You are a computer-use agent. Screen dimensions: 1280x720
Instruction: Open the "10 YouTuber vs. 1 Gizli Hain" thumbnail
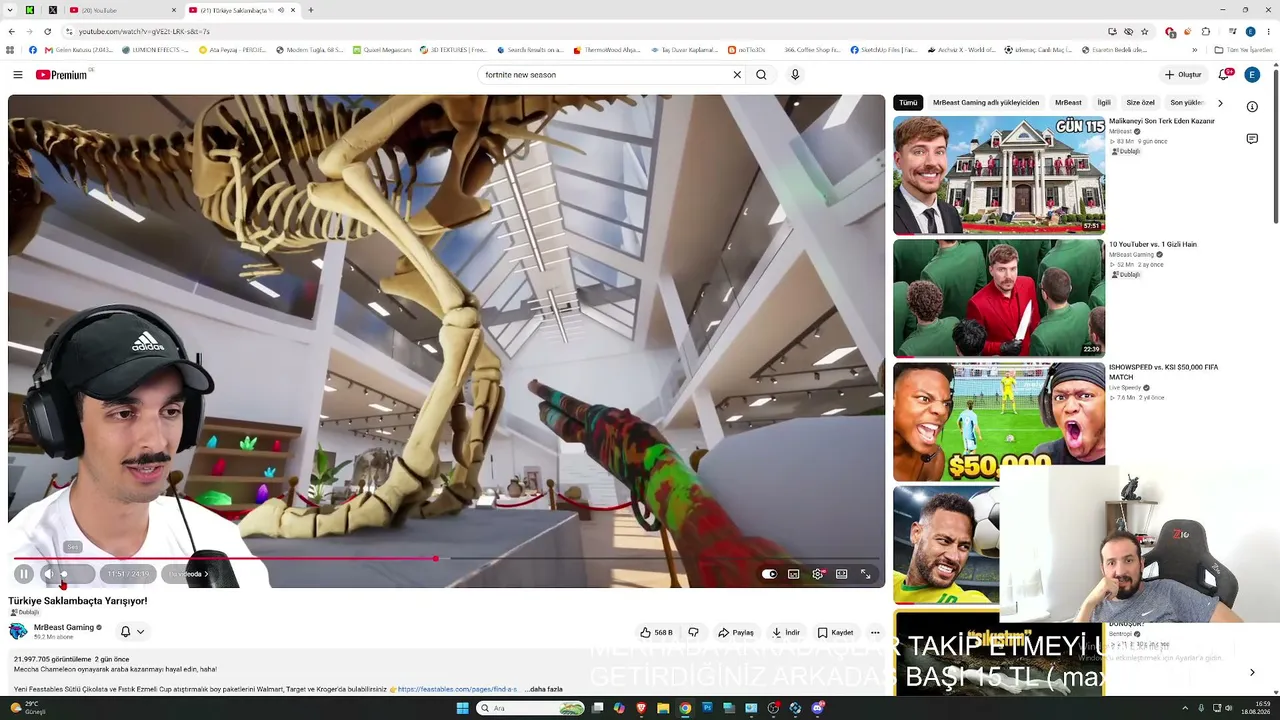999,298
